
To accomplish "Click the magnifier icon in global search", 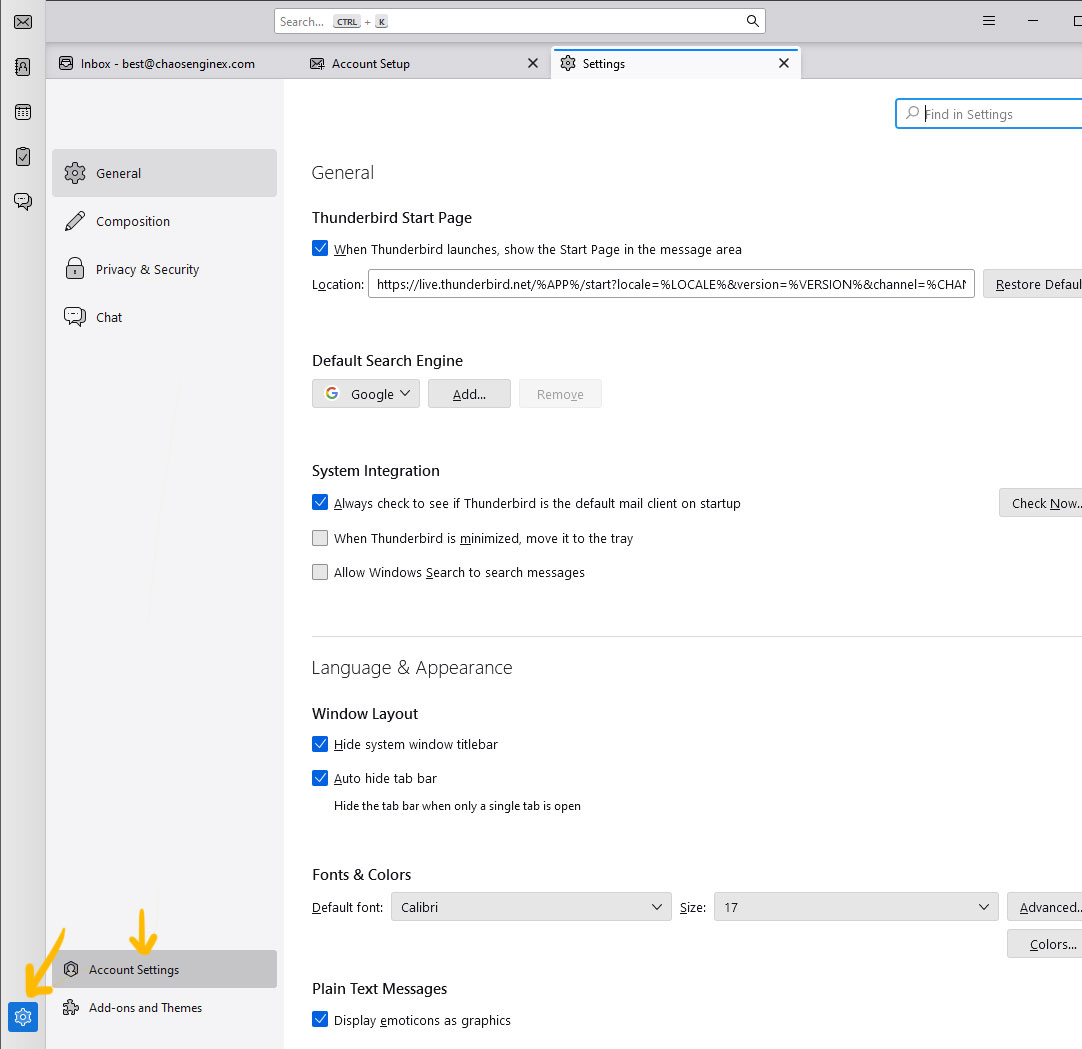I will pyautogui.click(x=752, y=21).
